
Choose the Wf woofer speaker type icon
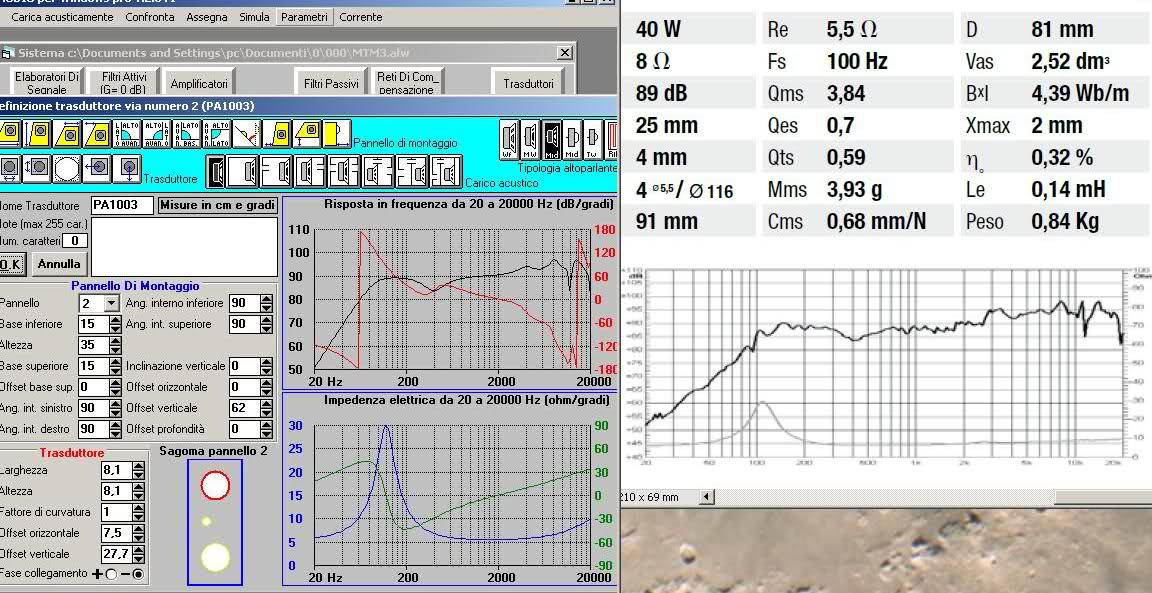(509, 139)
